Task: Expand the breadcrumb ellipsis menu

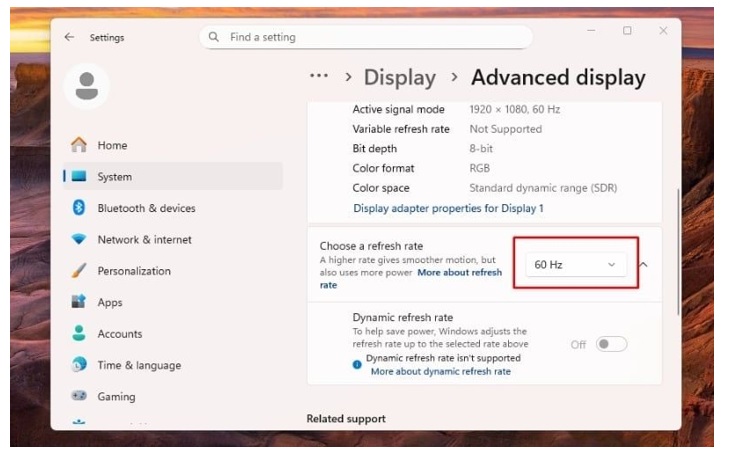Action: (319, 77)
